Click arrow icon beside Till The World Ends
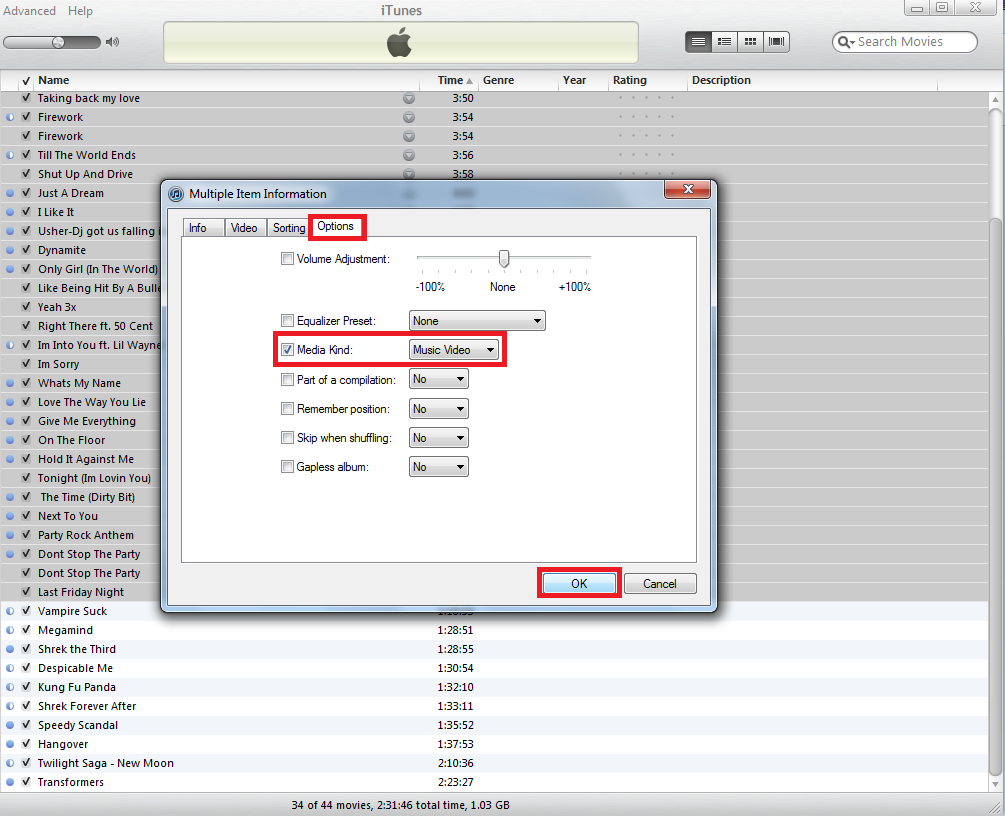Image resolution: width=1005 pixels, height=816 pixels. 408,156
